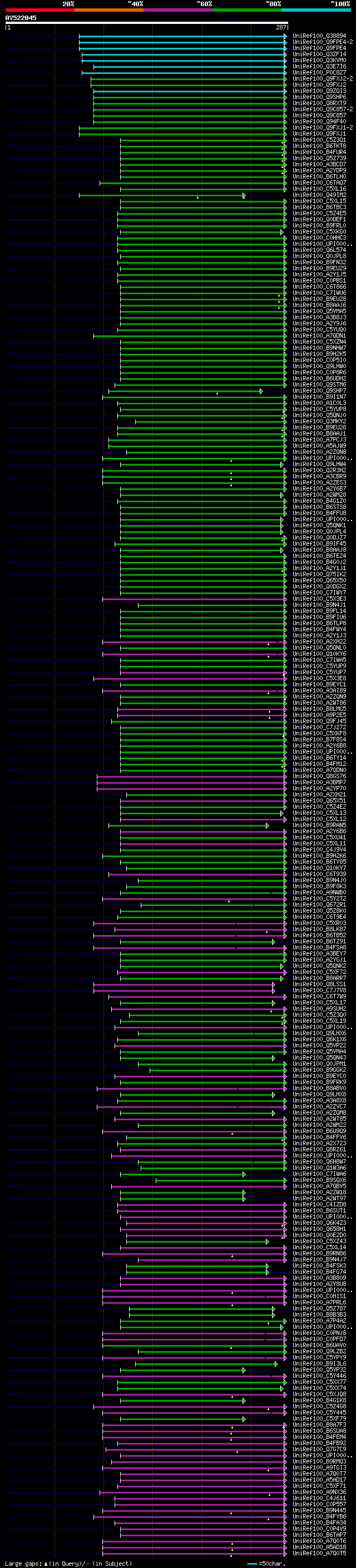The height and width of the screenshot is (1568, 356).
Task: Click the query end position 287
Action: click(x=281, y=27)
